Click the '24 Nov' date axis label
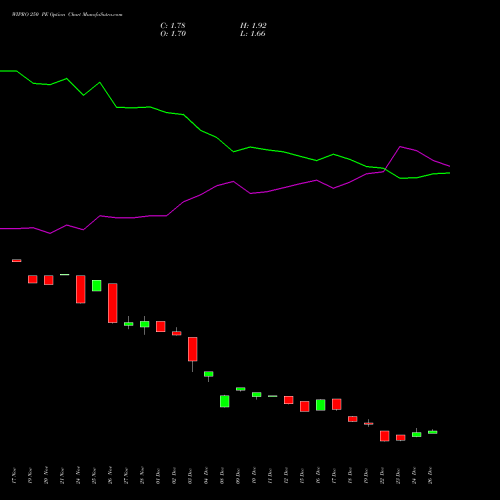500x500 pixels. click(78, 476)
